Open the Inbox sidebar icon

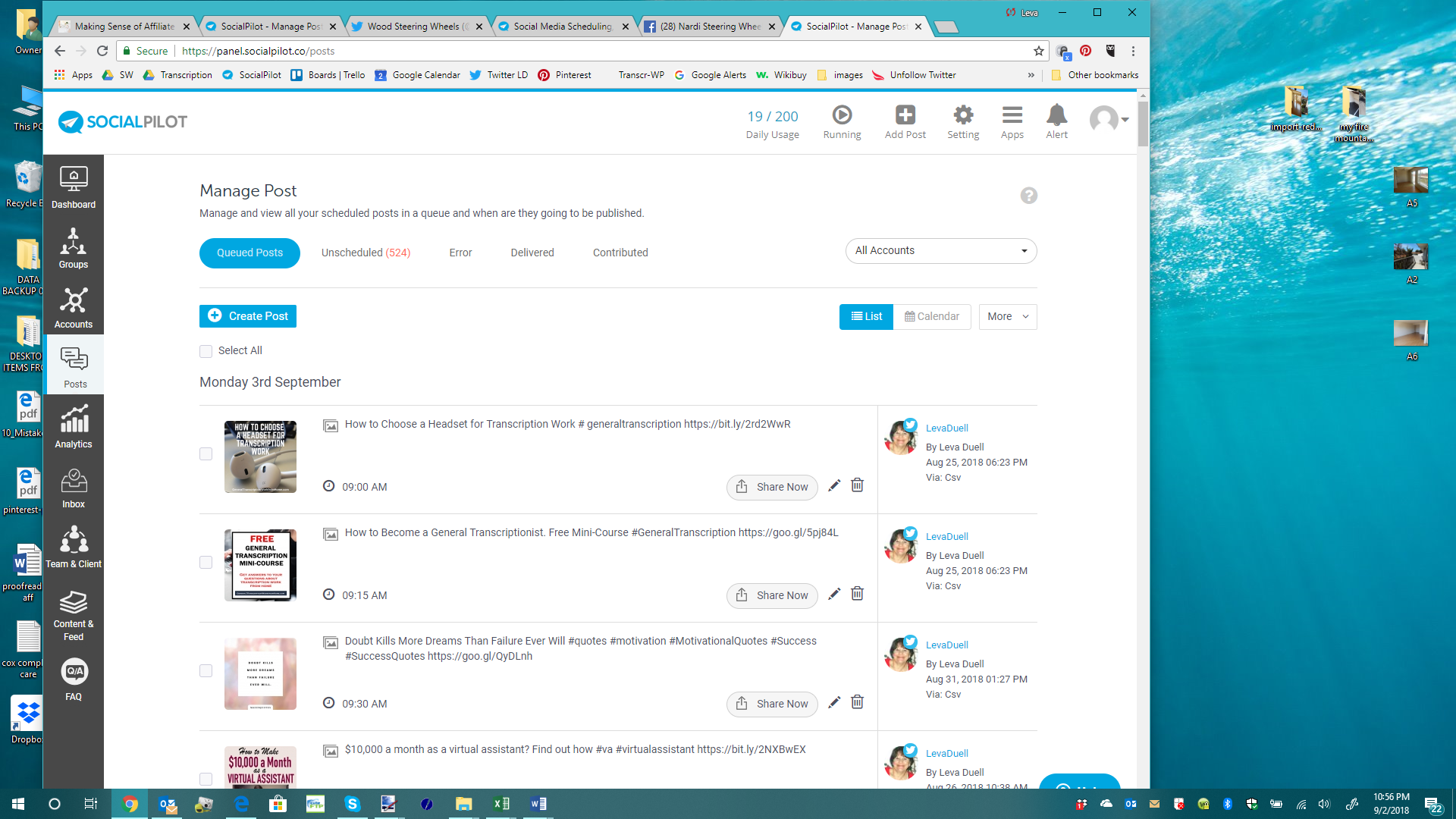click(74, 487)
